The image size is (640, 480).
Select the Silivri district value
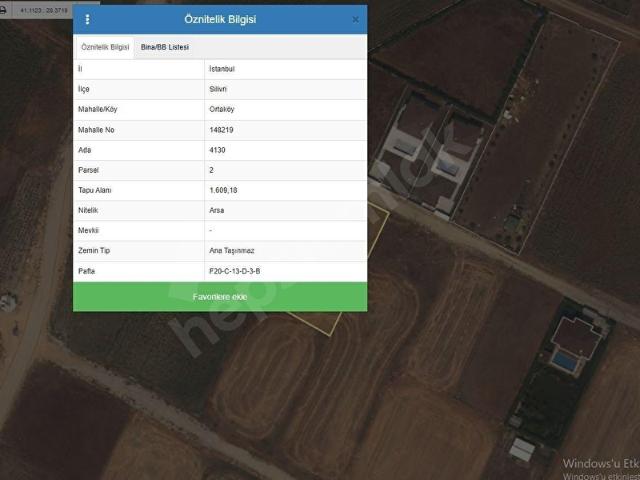(x=218, y=89)
